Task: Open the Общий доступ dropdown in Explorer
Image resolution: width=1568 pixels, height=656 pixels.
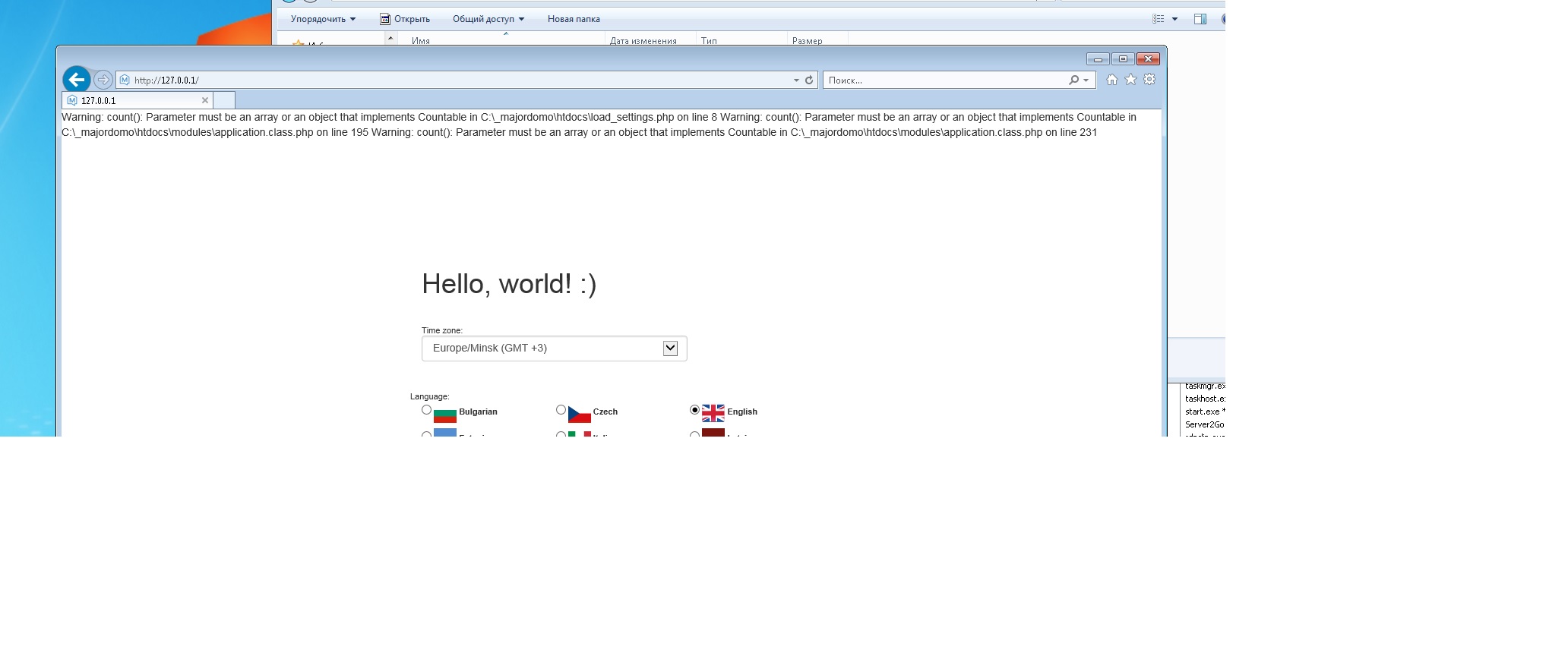Action: click(488, 19)
